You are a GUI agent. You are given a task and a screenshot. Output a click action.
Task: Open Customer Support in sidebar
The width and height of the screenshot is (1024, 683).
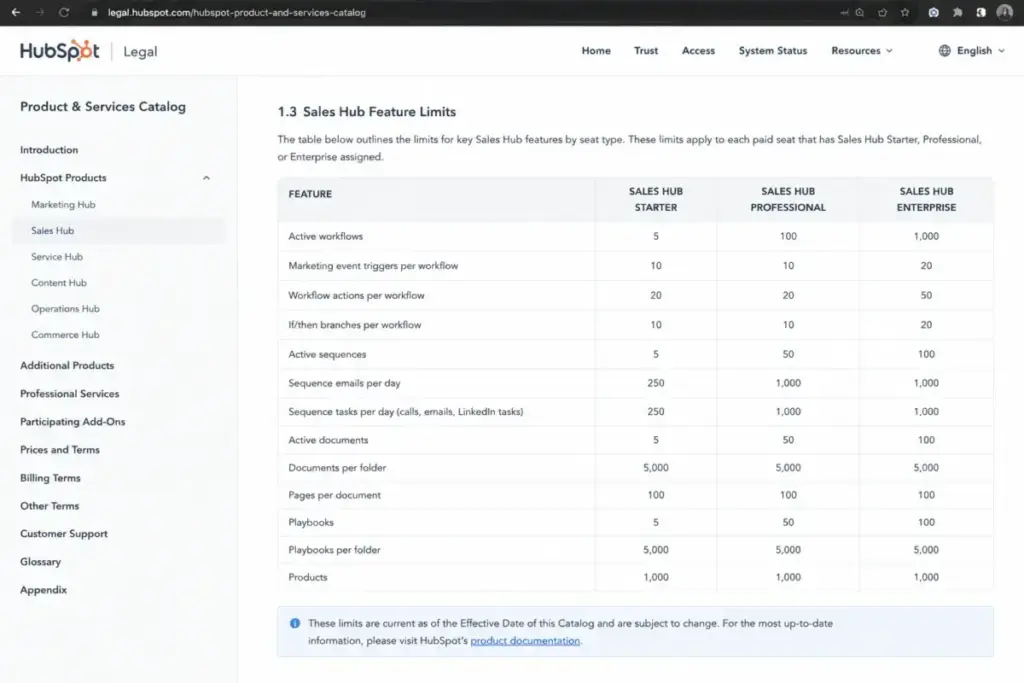tap(63, 533)
